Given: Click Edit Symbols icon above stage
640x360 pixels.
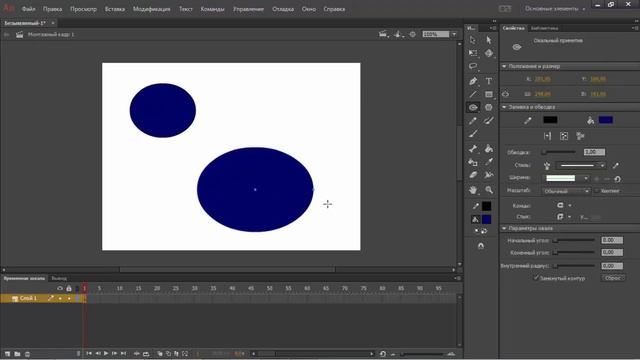Looking at the screenshot, I should tap(398, 34).
